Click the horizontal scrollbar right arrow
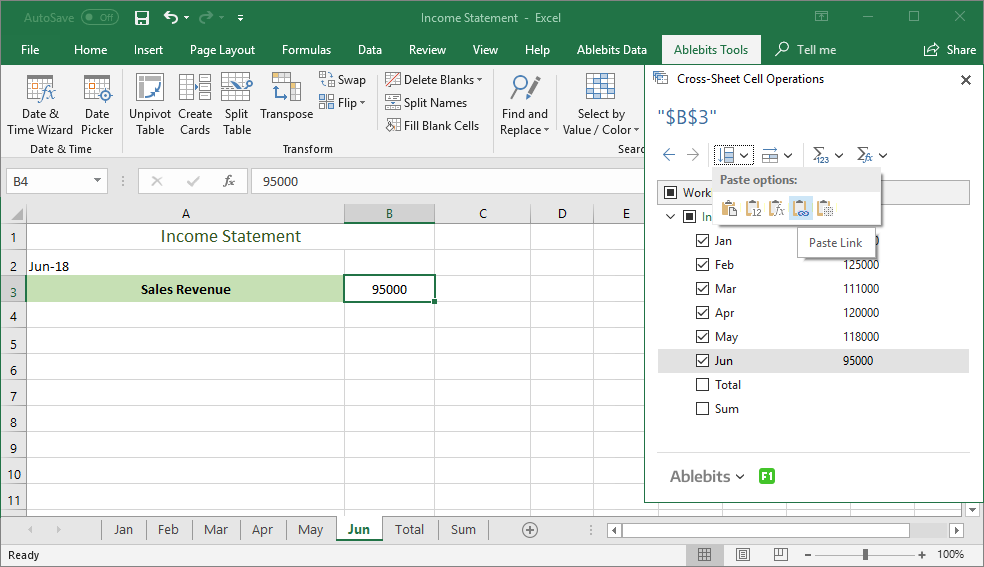 tap(956, 531)
